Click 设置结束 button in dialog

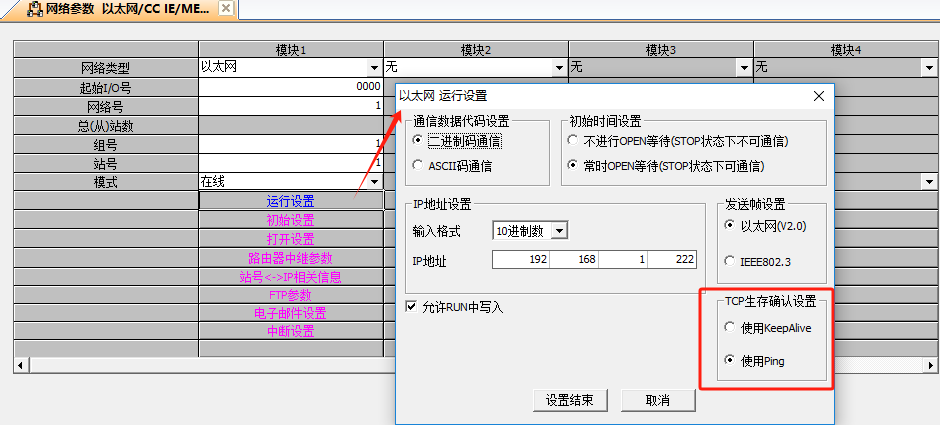(x=570, y=400)
